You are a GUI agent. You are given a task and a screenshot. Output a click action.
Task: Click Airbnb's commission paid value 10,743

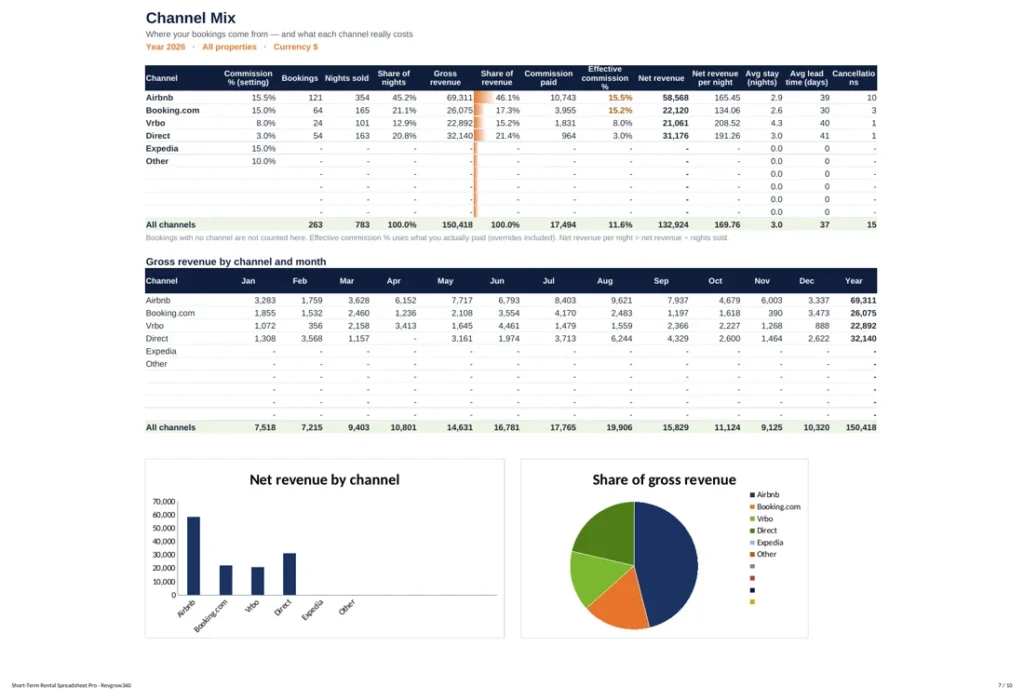[x=563, y=98]
